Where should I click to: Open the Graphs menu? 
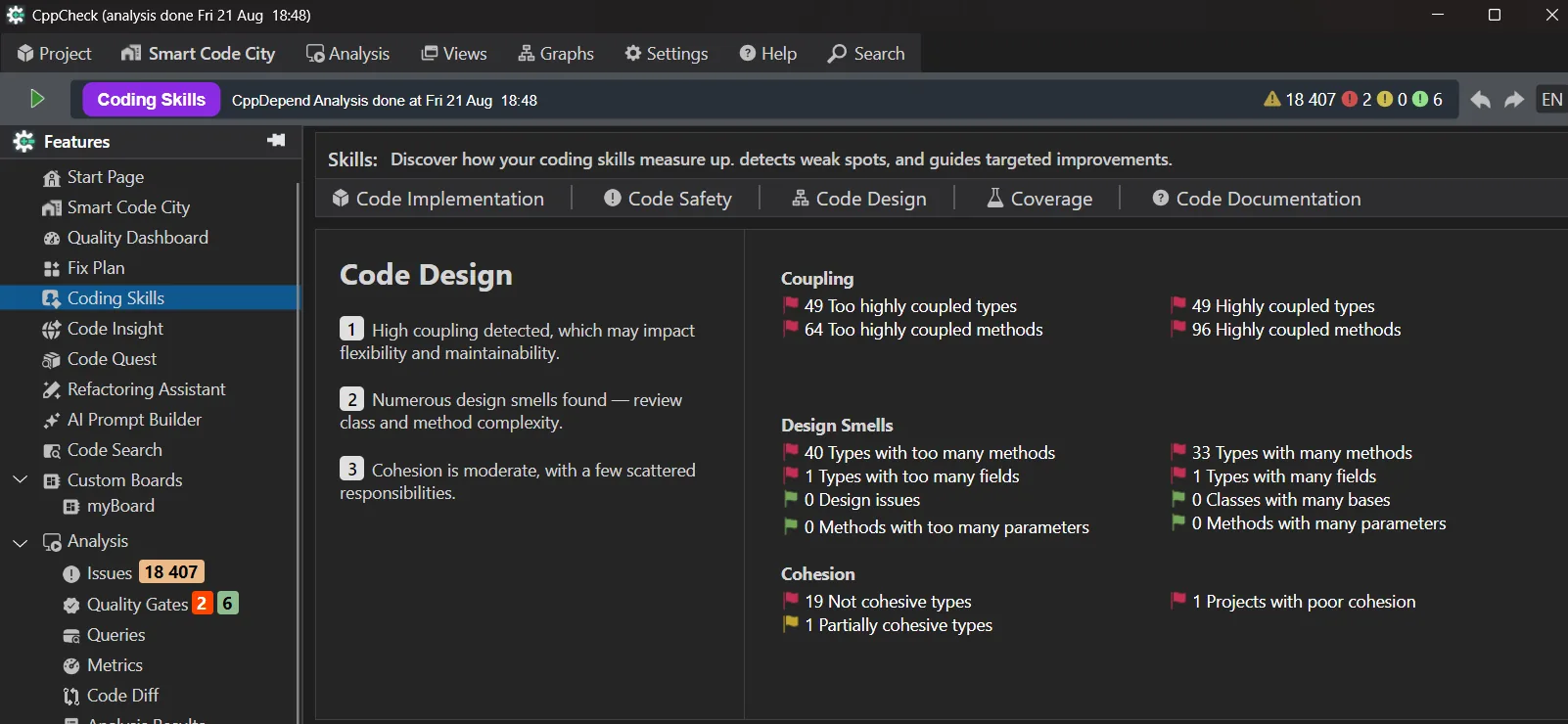tap(556, 54)
